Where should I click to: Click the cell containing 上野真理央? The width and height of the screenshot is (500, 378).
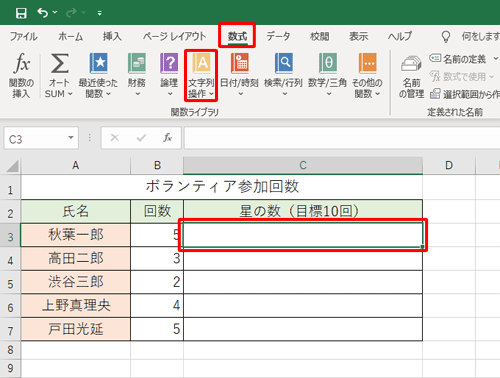coord(76,306)
